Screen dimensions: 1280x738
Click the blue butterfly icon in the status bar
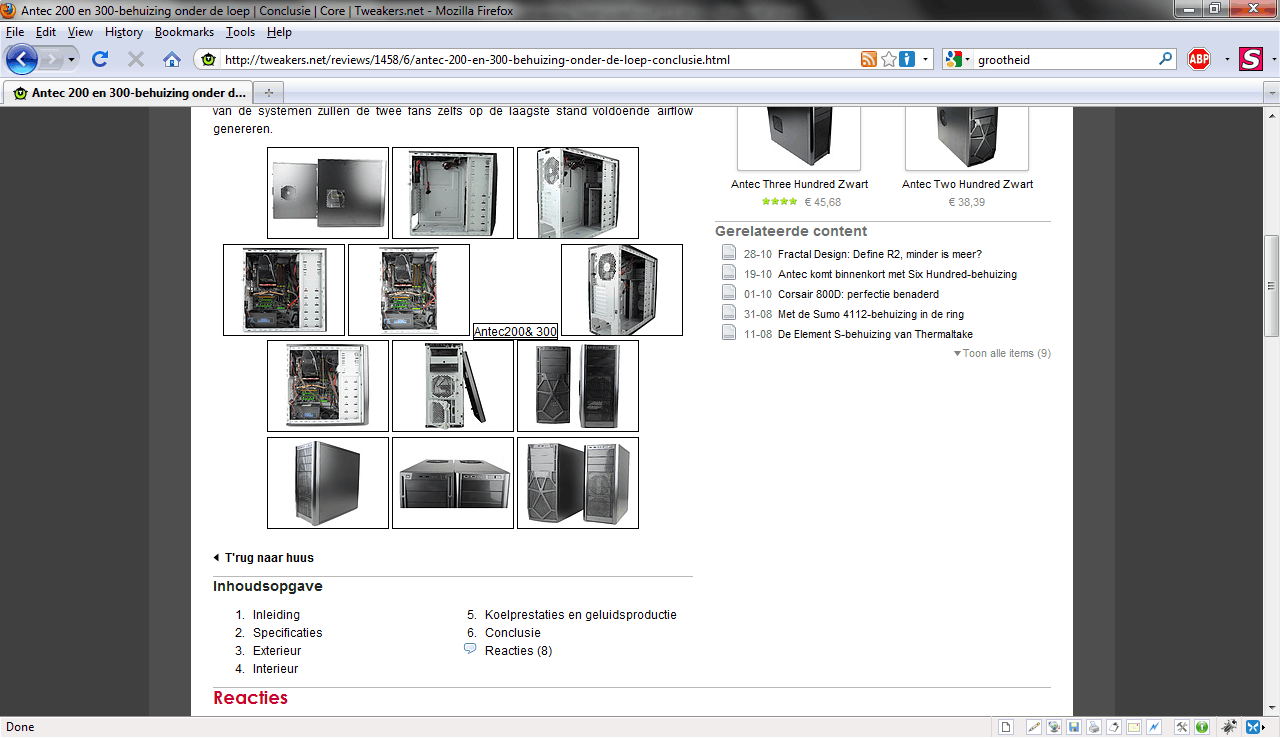coord(1253,727)
